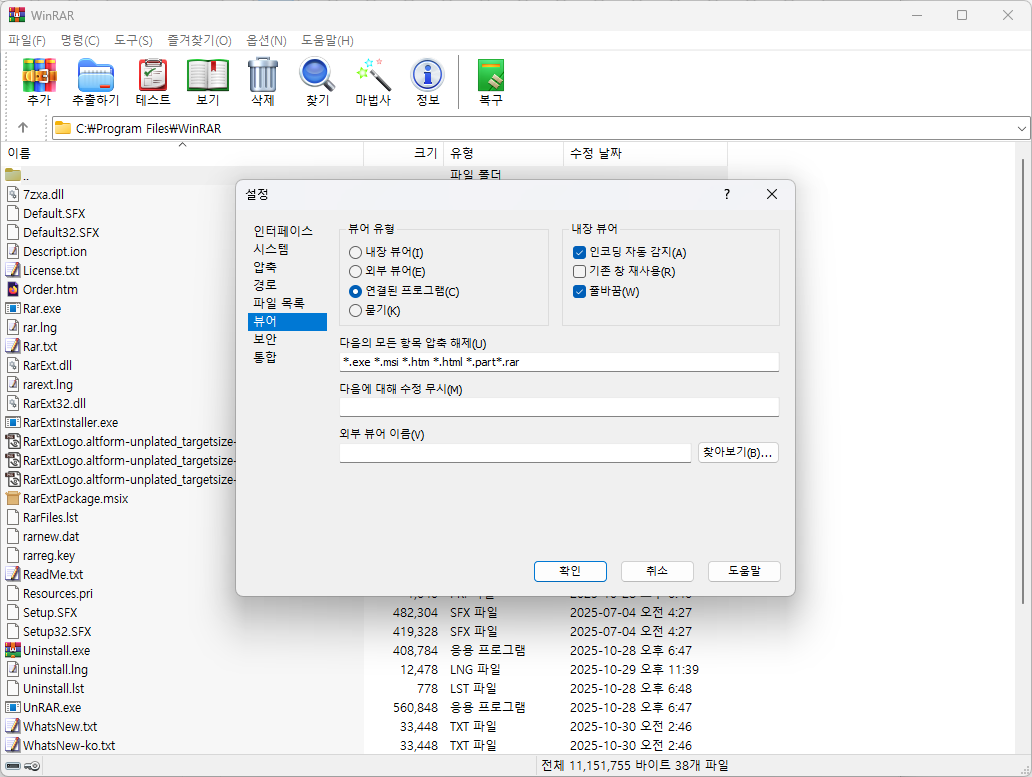Open the 옵션(N) menu
The width and height of the screenshot is (1032, 777).
click(267, 41)
